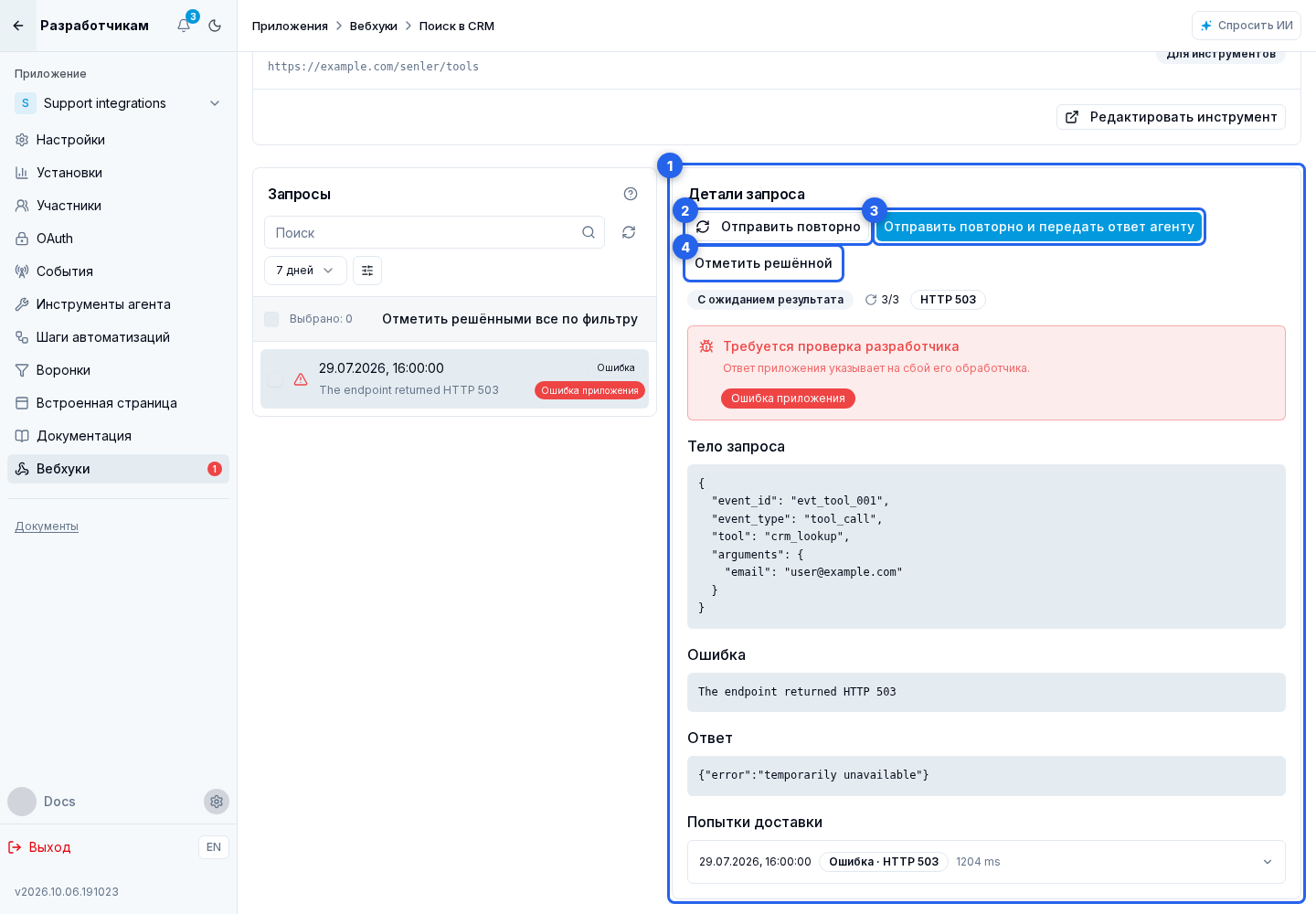Screen dimensions: 1316x914
Task: Open Инструменты агента section
Action: [x=118, y=304]
